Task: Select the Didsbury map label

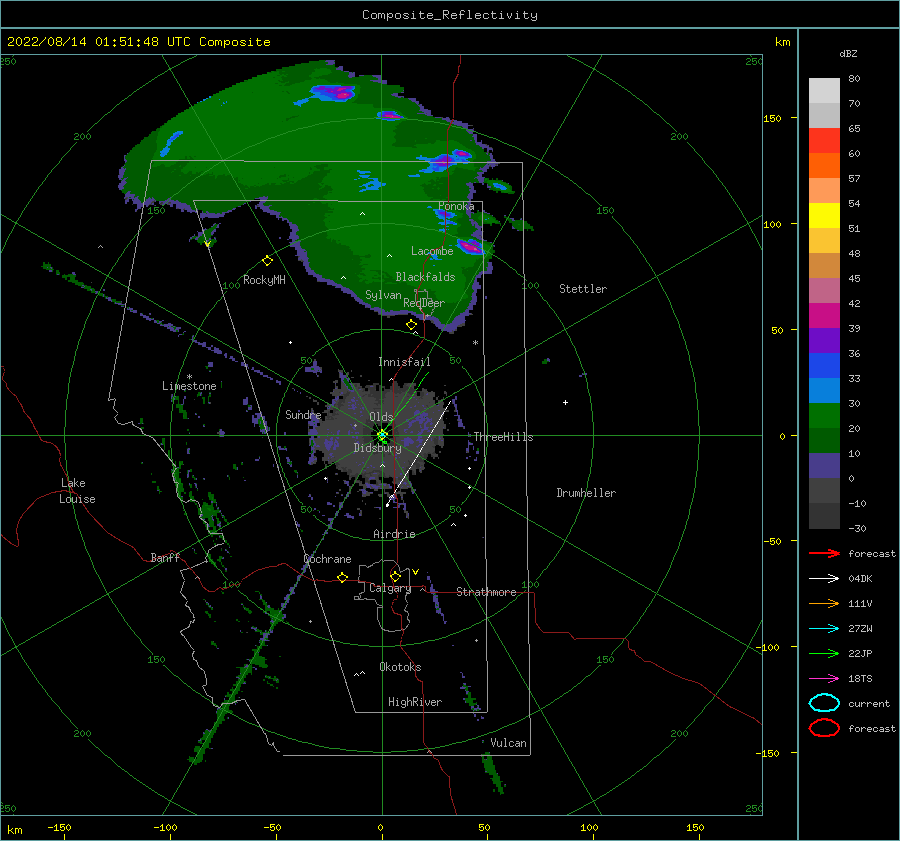Action: point(378,448)
